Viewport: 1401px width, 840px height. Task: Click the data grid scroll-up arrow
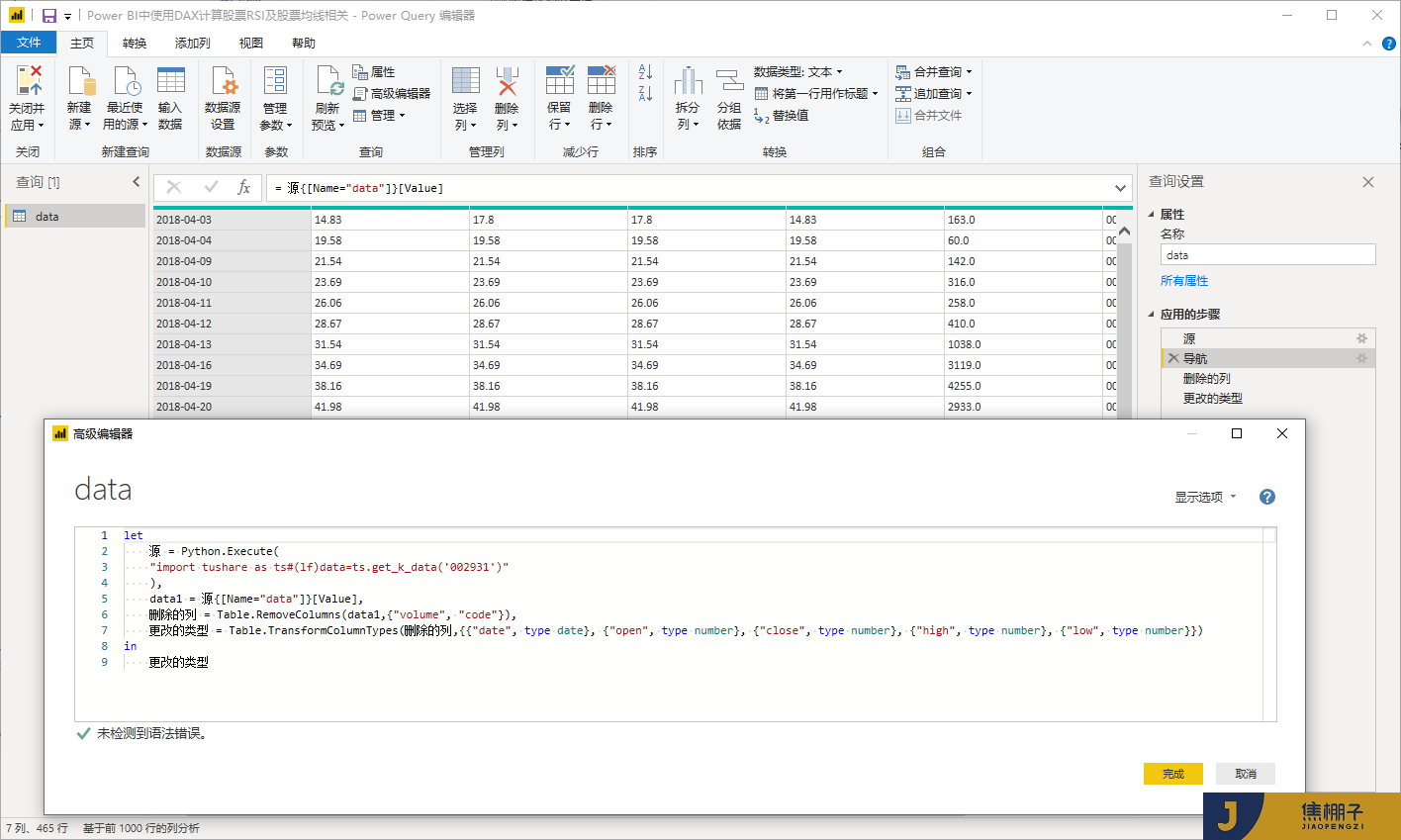(x=1124, y=231)
